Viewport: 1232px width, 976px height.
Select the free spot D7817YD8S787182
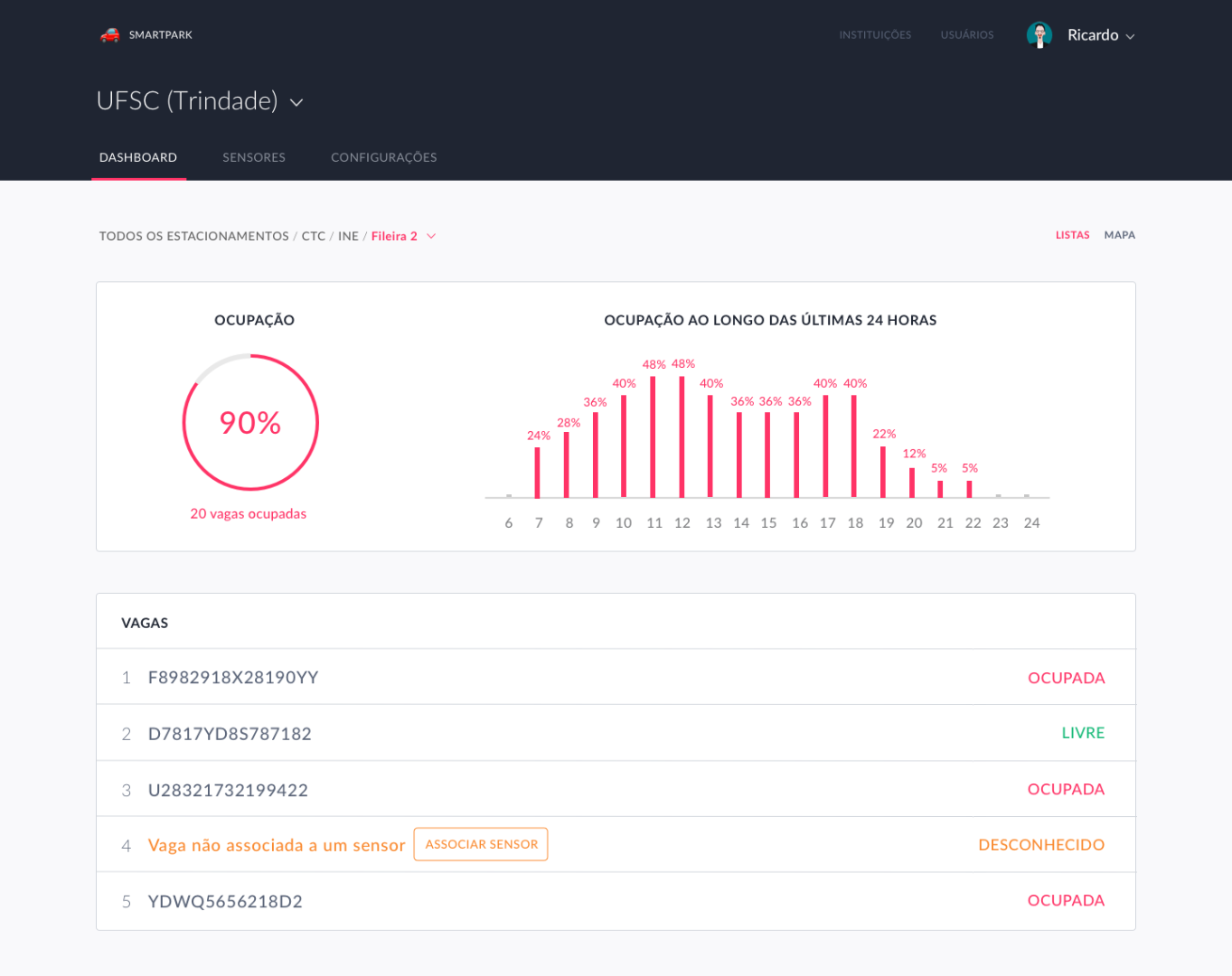[x=230, y=734]
